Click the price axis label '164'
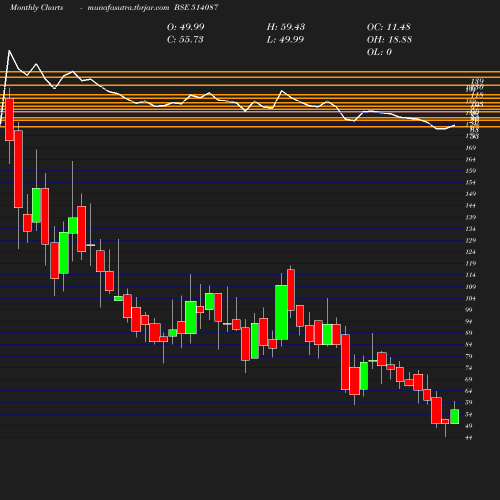Screen dimensions: 500x500 click(471, 159)
